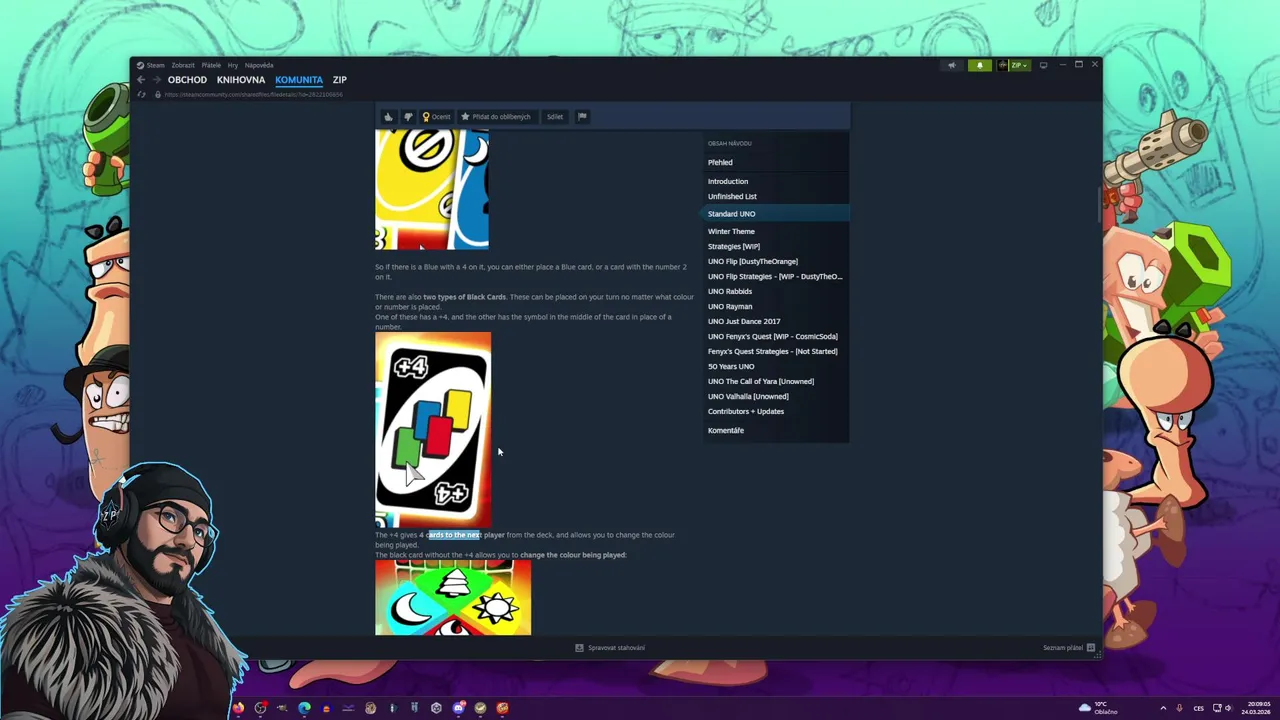The height and width of the screenshot is (720, 1280).
Task: Open OBS Studio from the taskbar
Action: tap(260, 708)
